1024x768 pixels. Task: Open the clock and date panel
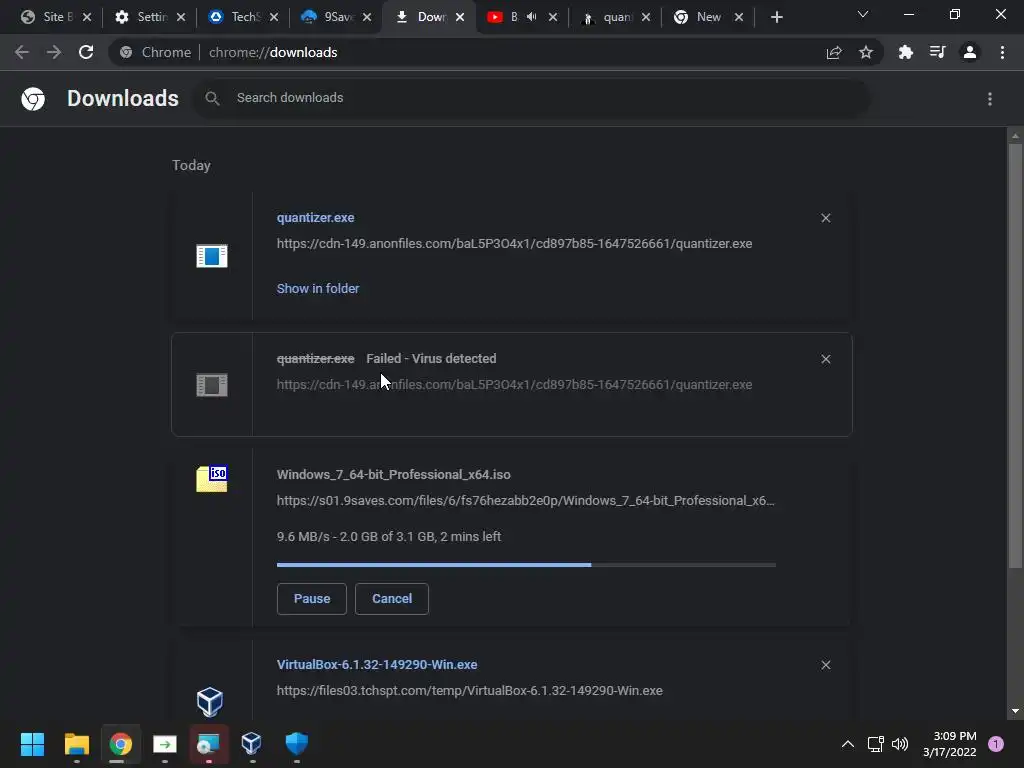click(x=950, y=744)
